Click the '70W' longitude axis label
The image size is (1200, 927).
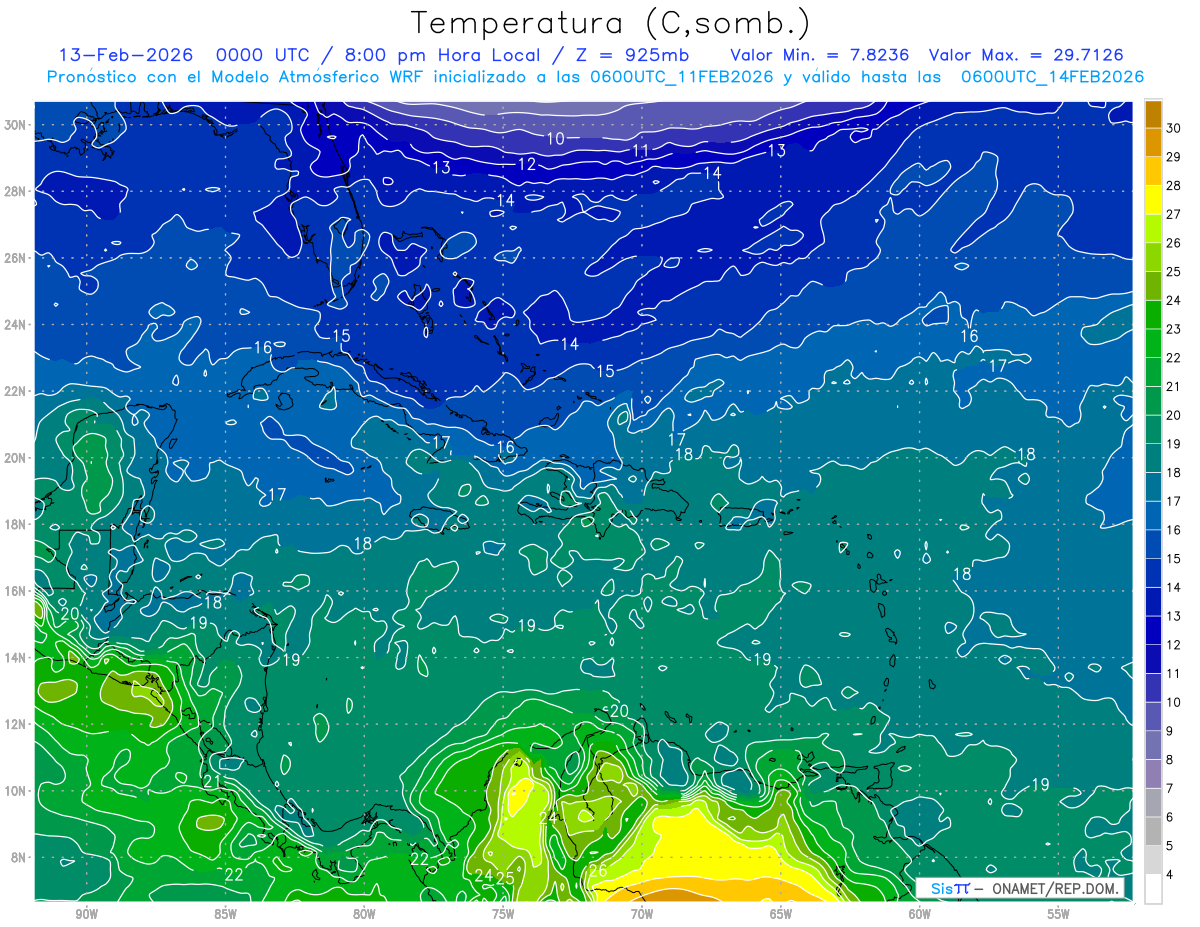tap(642, 915)
